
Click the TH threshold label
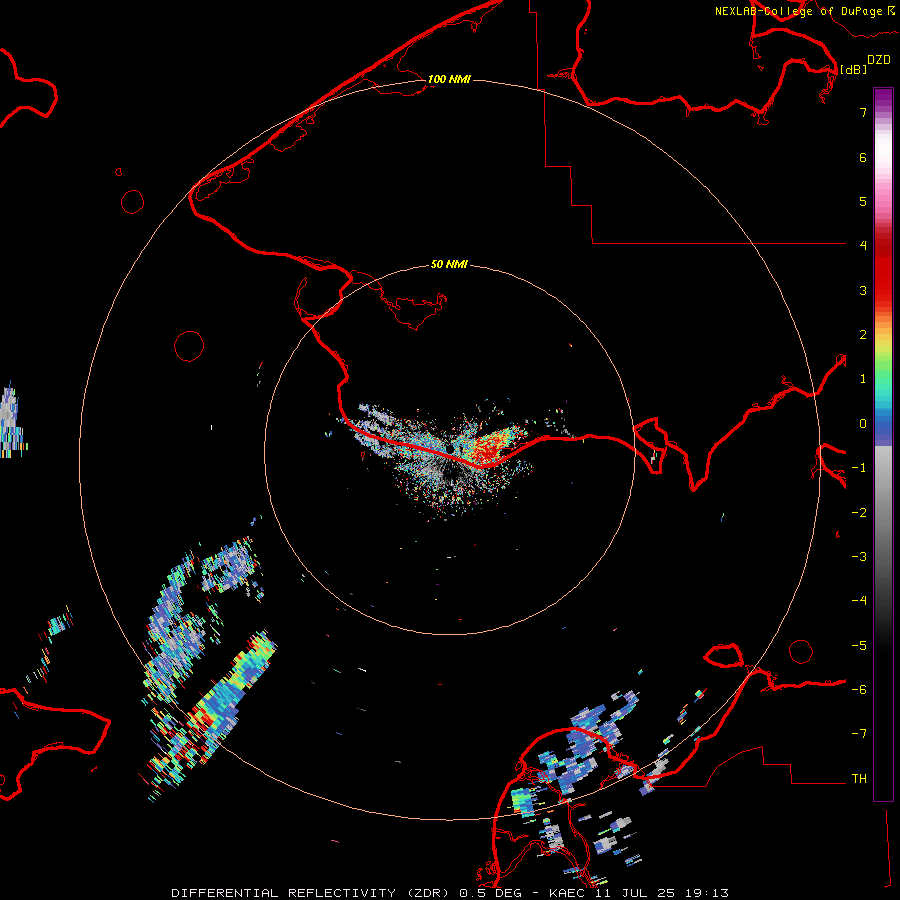pos(859,779)
